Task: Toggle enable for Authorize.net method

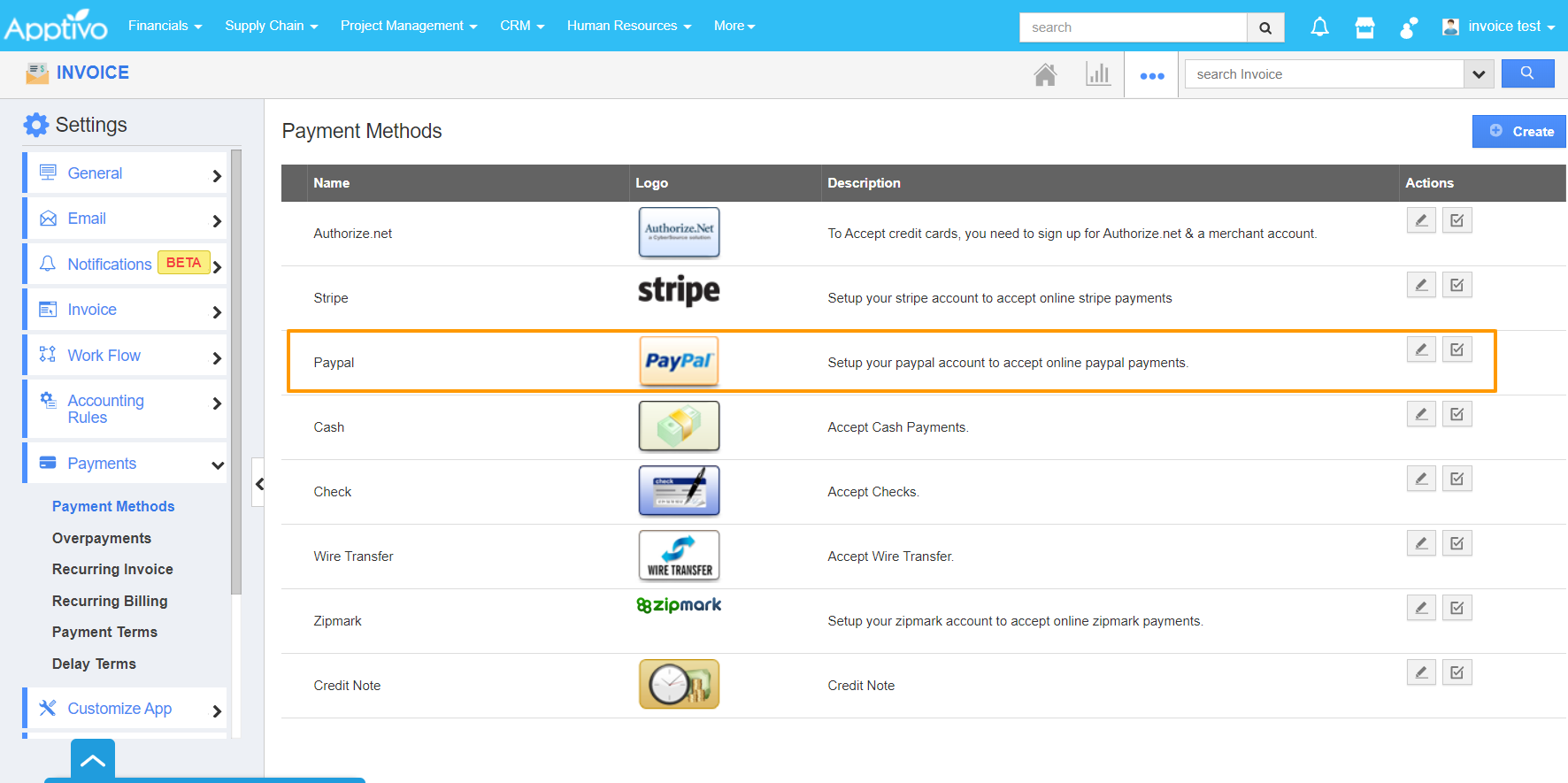Action: pyautogui.click(x=1457, y=220)
